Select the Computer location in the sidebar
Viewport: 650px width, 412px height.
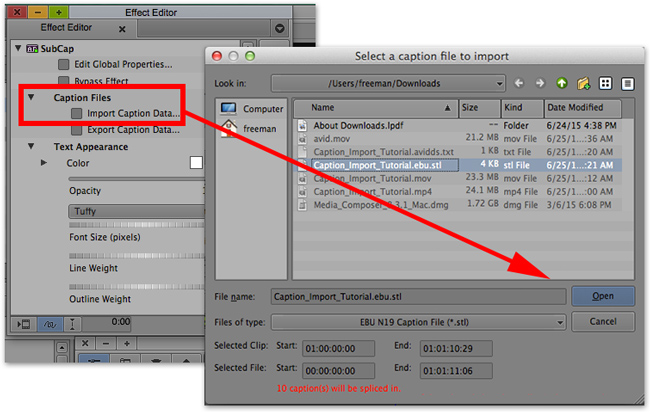pos(252,109)
